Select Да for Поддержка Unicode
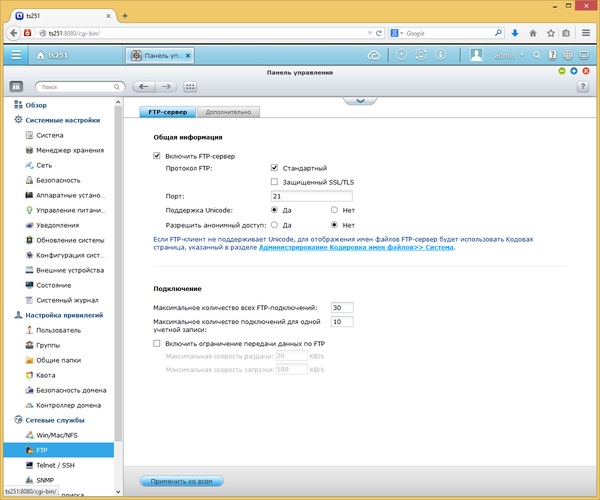Screen dimensions: 600x500 pyautogui.click(x=274, y=210)
